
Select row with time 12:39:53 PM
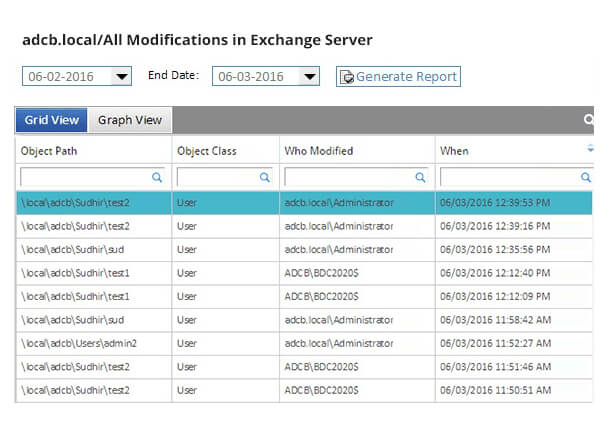[304, 203]
